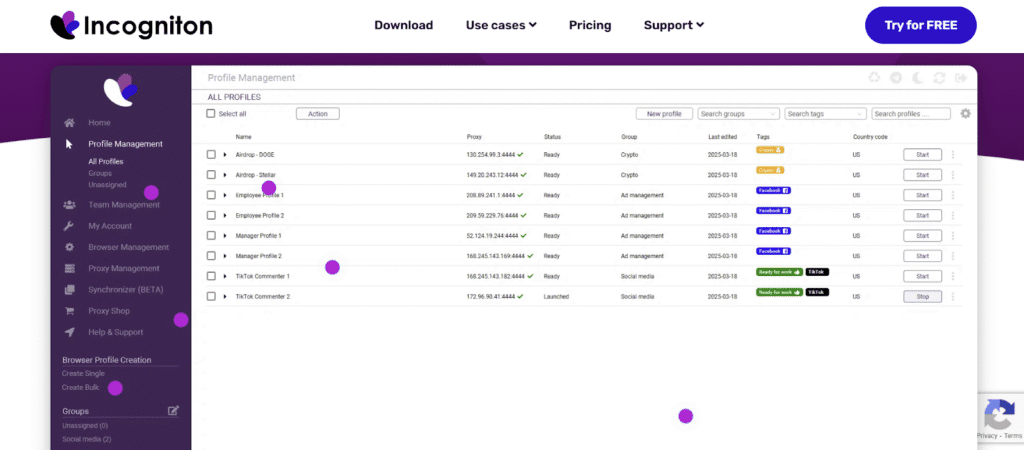Open Proxy Shop cart icon
Viewport: 1024px width, 450px height.
pyautogui.click(x=69, y=311)
